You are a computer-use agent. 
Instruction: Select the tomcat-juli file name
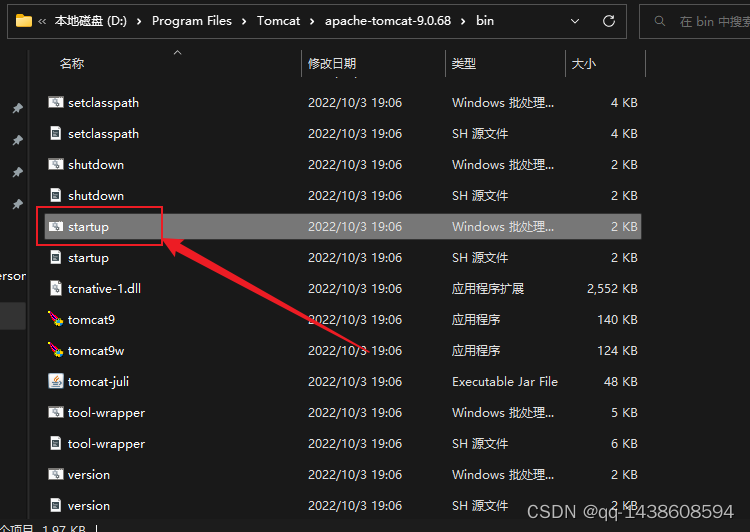(x=99, y=382)
